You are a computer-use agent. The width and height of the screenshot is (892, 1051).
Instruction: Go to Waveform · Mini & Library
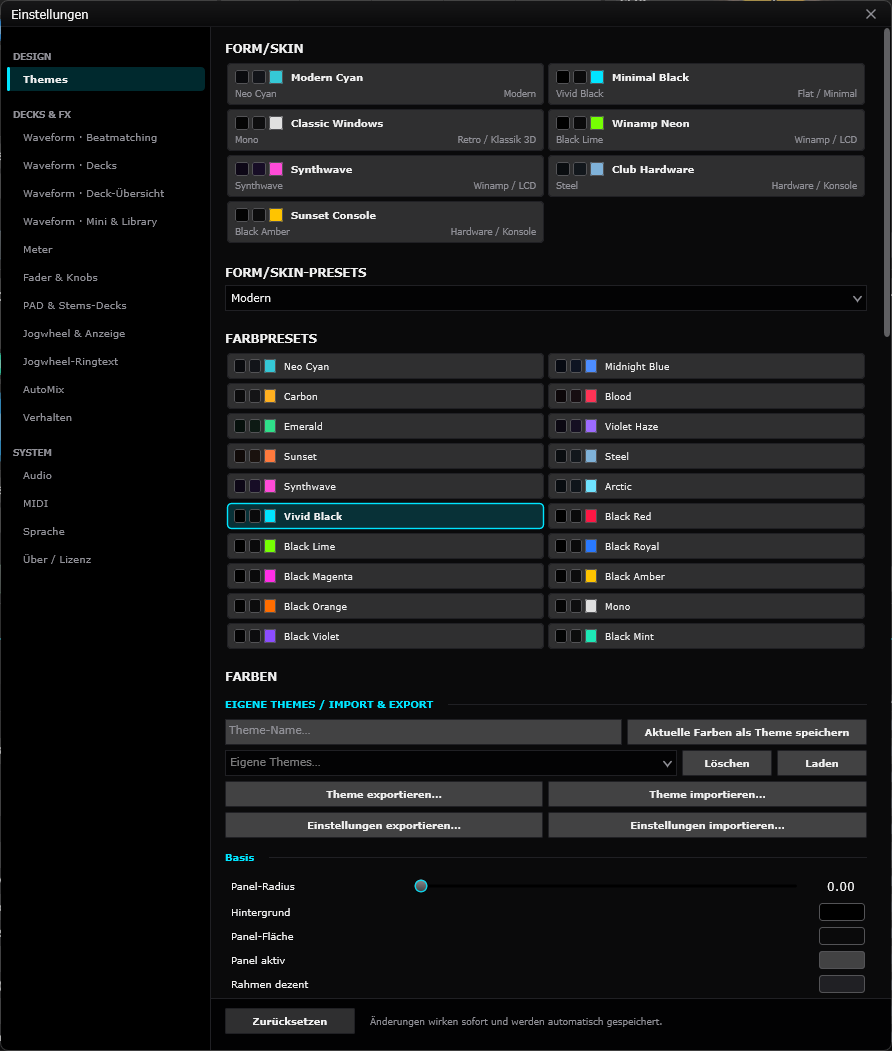[x=106, y=221]
